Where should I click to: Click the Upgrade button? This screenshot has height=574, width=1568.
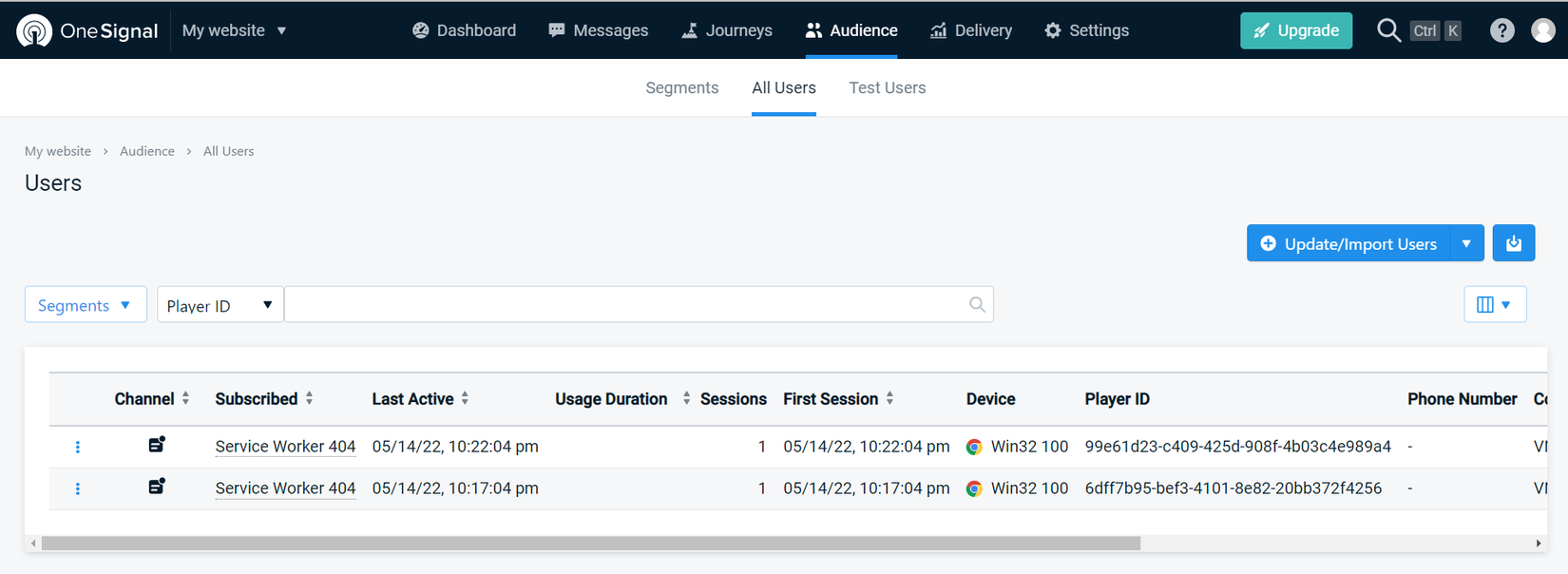click(1295, 30)
